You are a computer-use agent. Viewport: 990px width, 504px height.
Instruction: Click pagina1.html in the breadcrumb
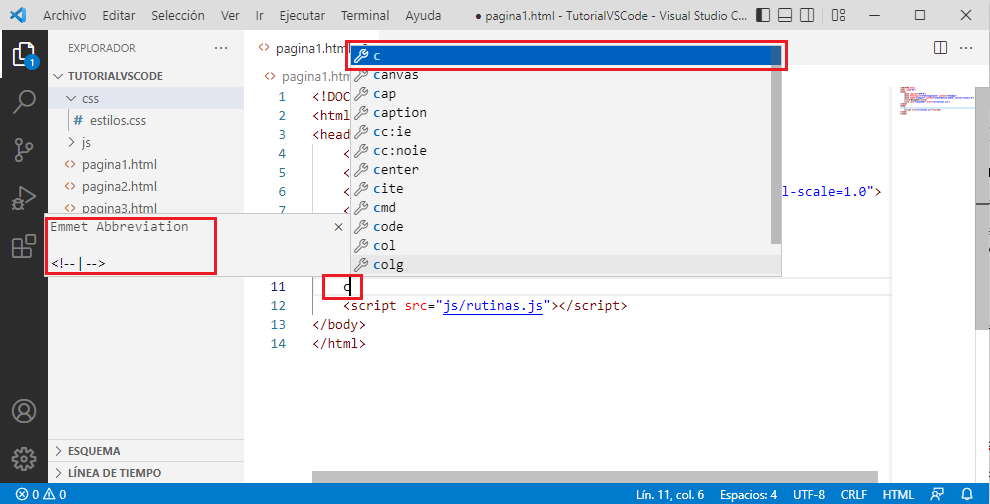click(x=308, y=76)
